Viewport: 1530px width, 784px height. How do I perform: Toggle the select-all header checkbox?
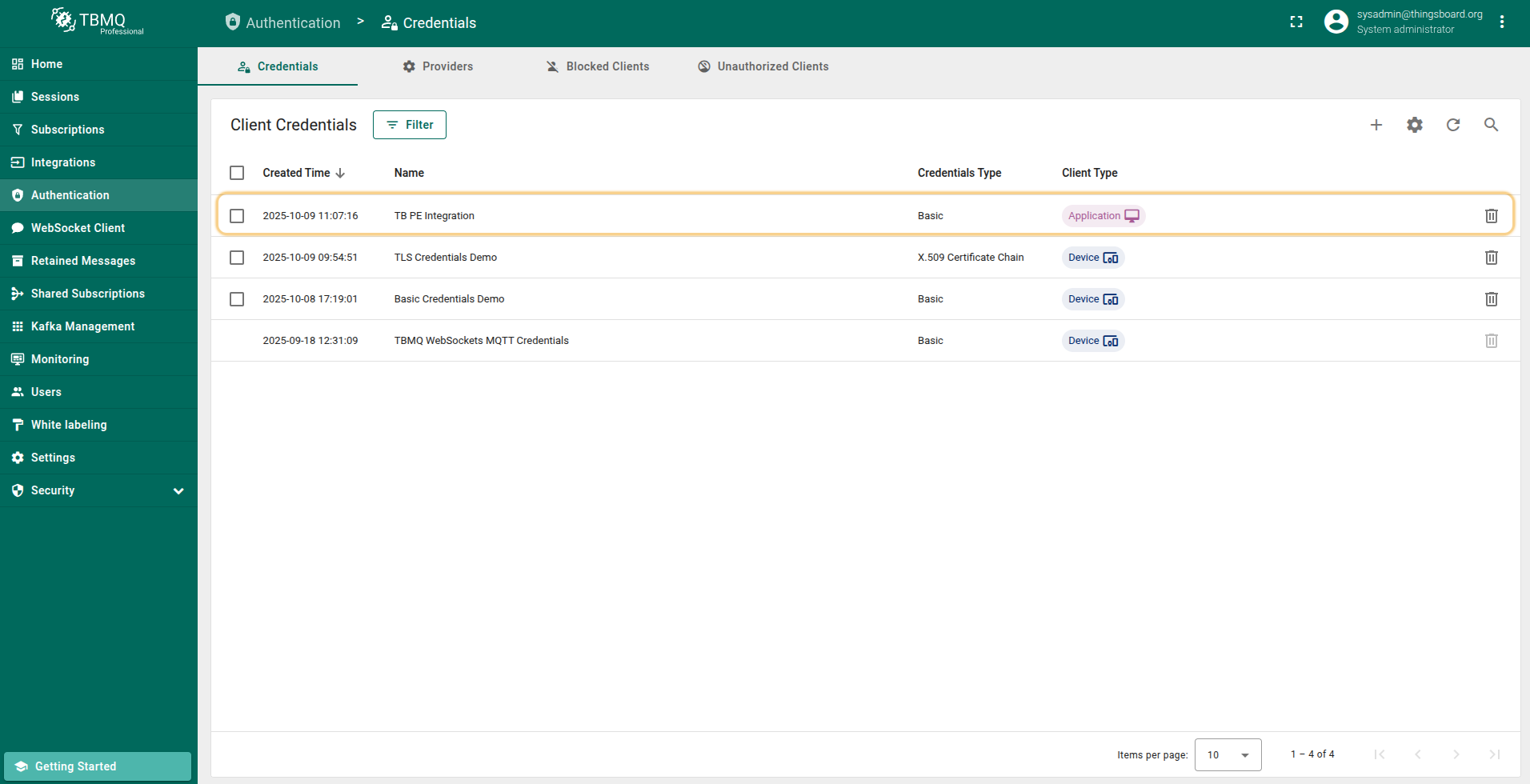click(x=237, y=173)
